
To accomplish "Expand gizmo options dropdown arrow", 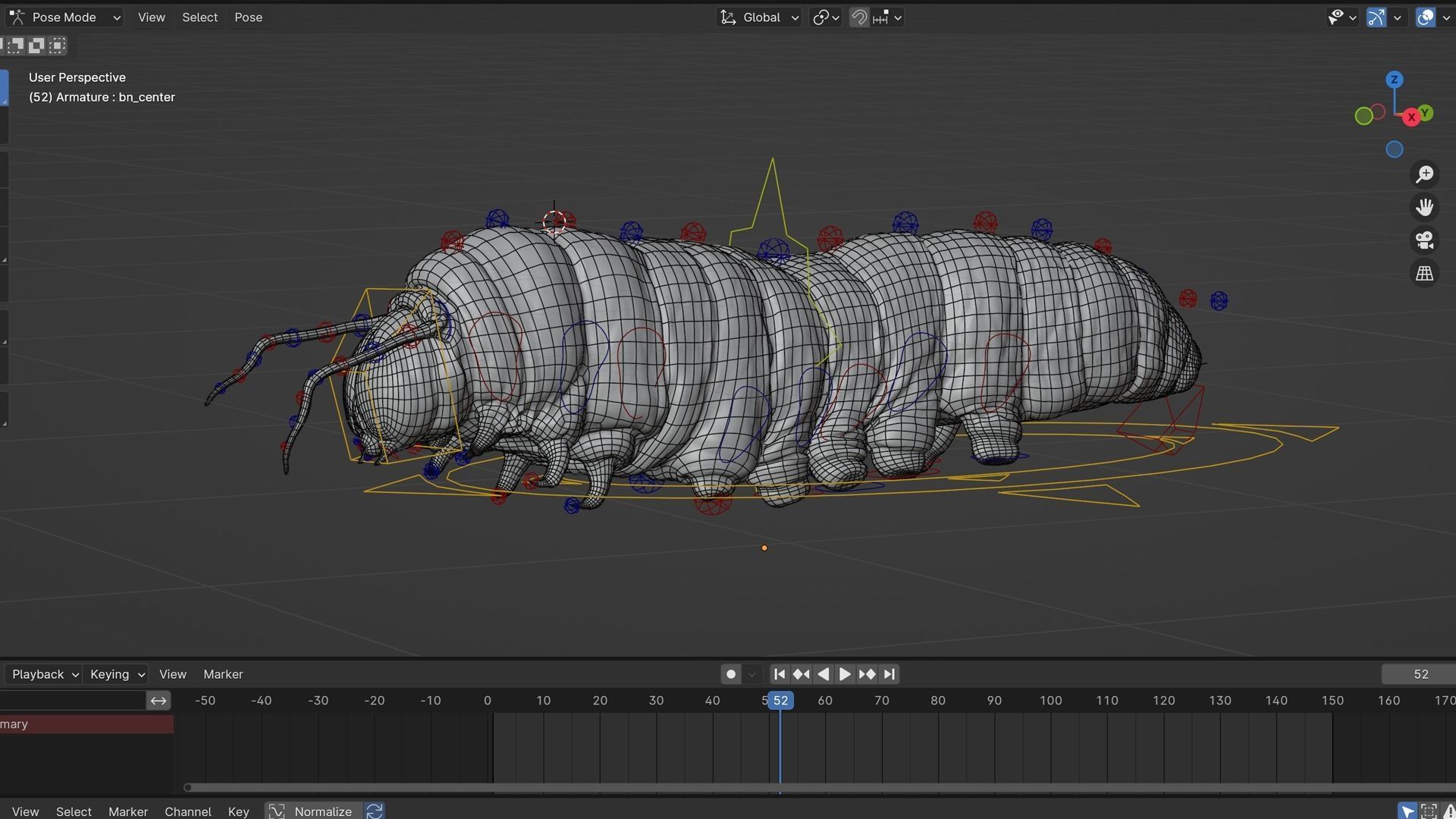I will click(x=1397, y=17).
